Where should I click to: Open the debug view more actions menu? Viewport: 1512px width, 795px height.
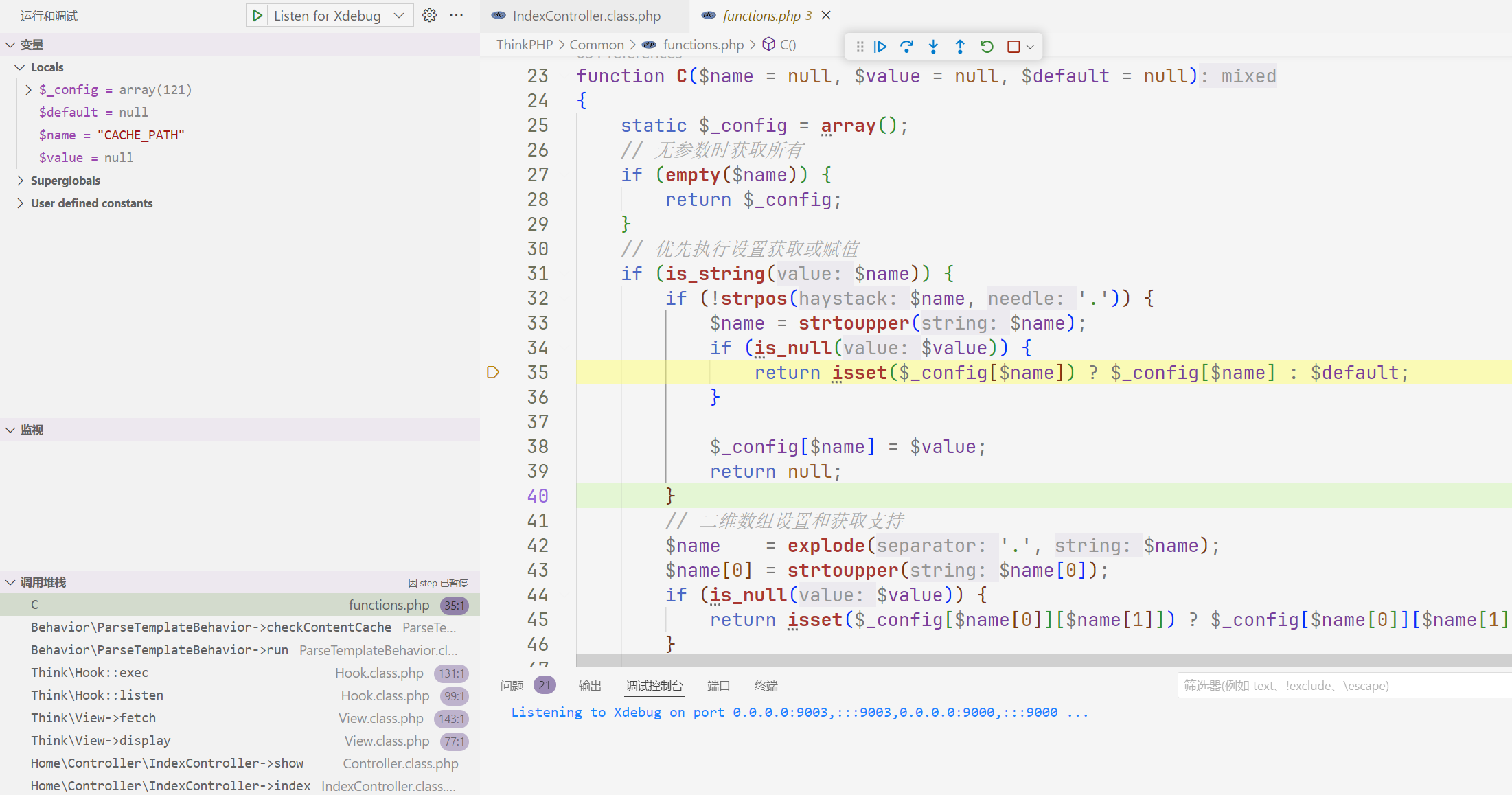456,16
